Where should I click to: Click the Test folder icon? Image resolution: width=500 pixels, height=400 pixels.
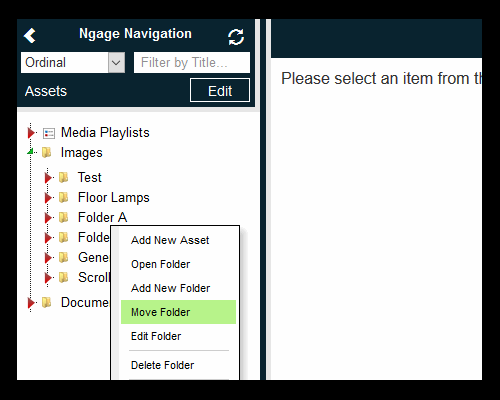[x=63, y=177]
